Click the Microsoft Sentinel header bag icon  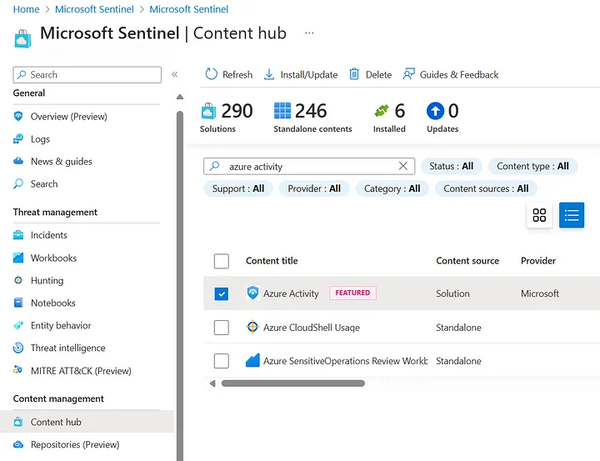[x=23, y=39]
